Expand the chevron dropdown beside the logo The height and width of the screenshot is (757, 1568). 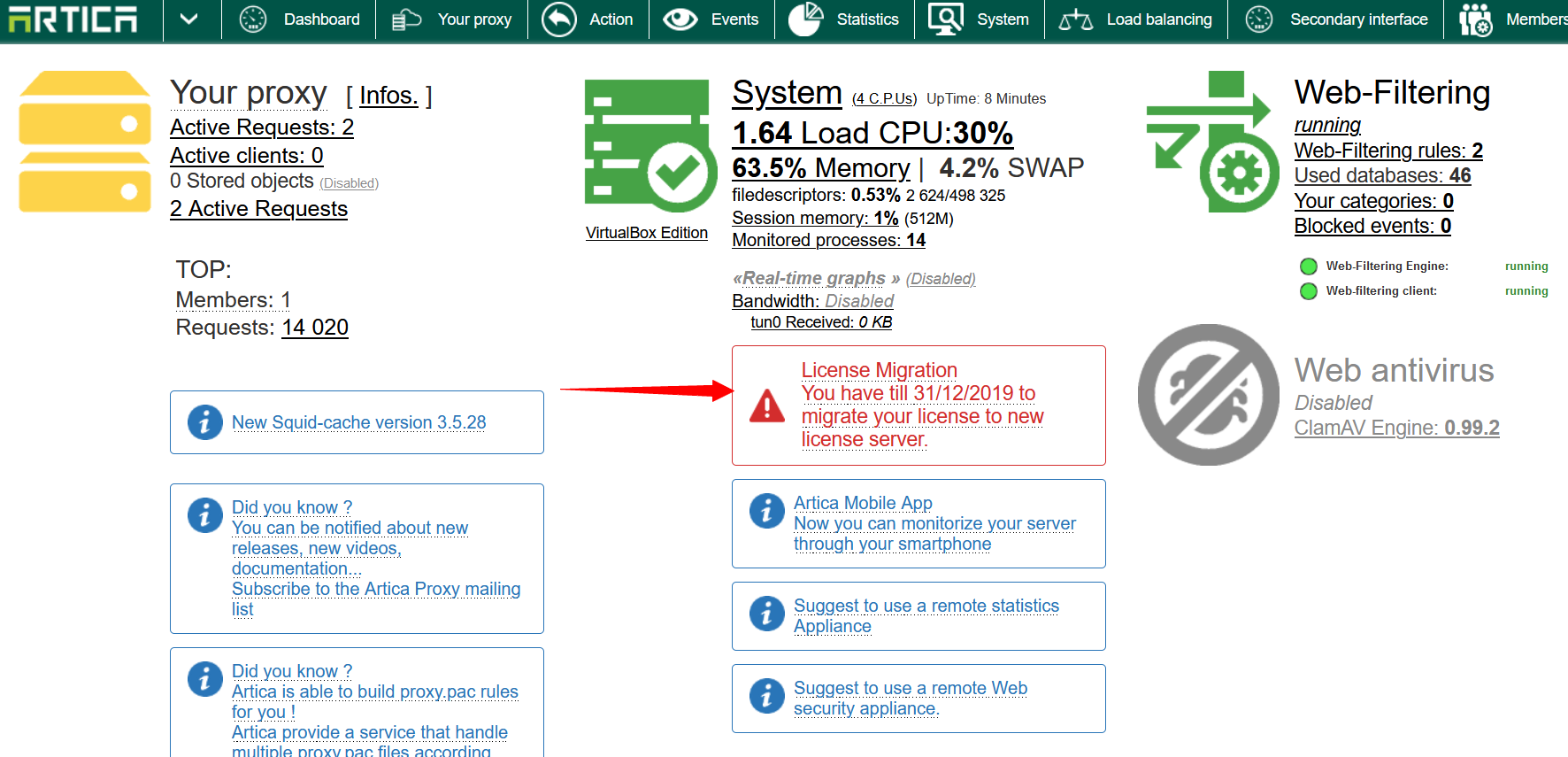[x=189, y=19]
